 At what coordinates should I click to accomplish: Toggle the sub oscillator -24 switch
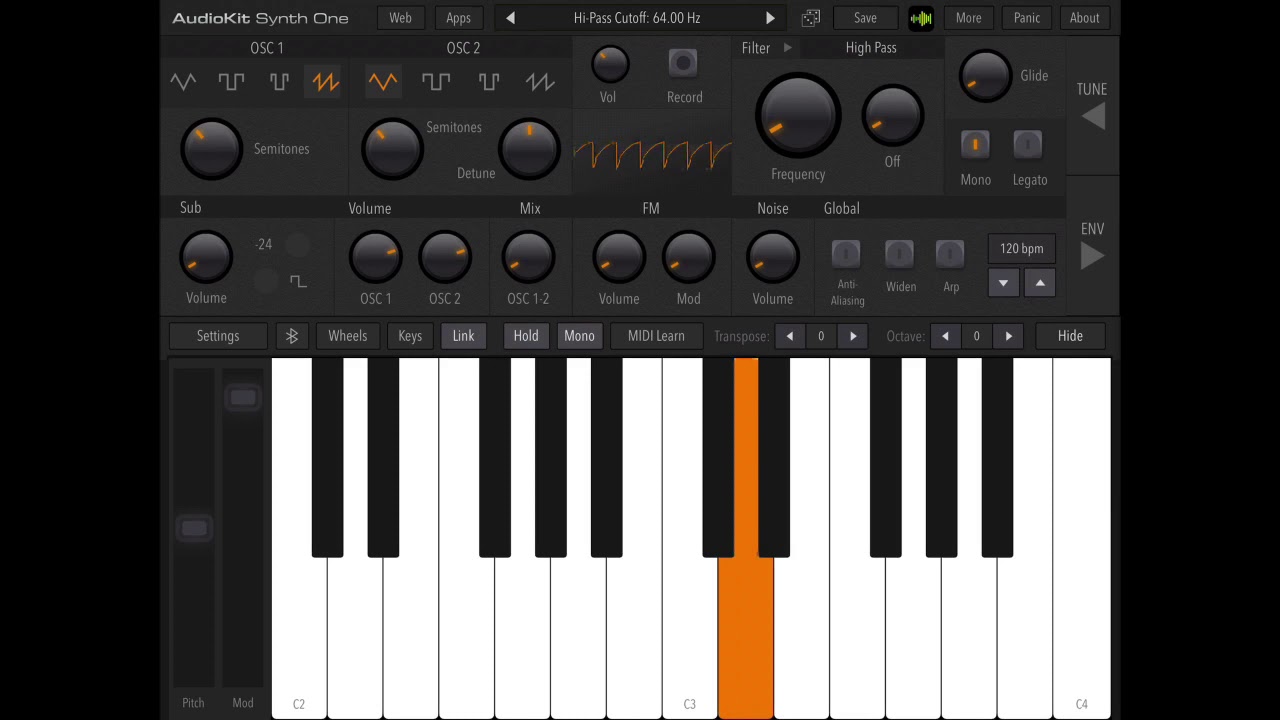coord(297,245)
